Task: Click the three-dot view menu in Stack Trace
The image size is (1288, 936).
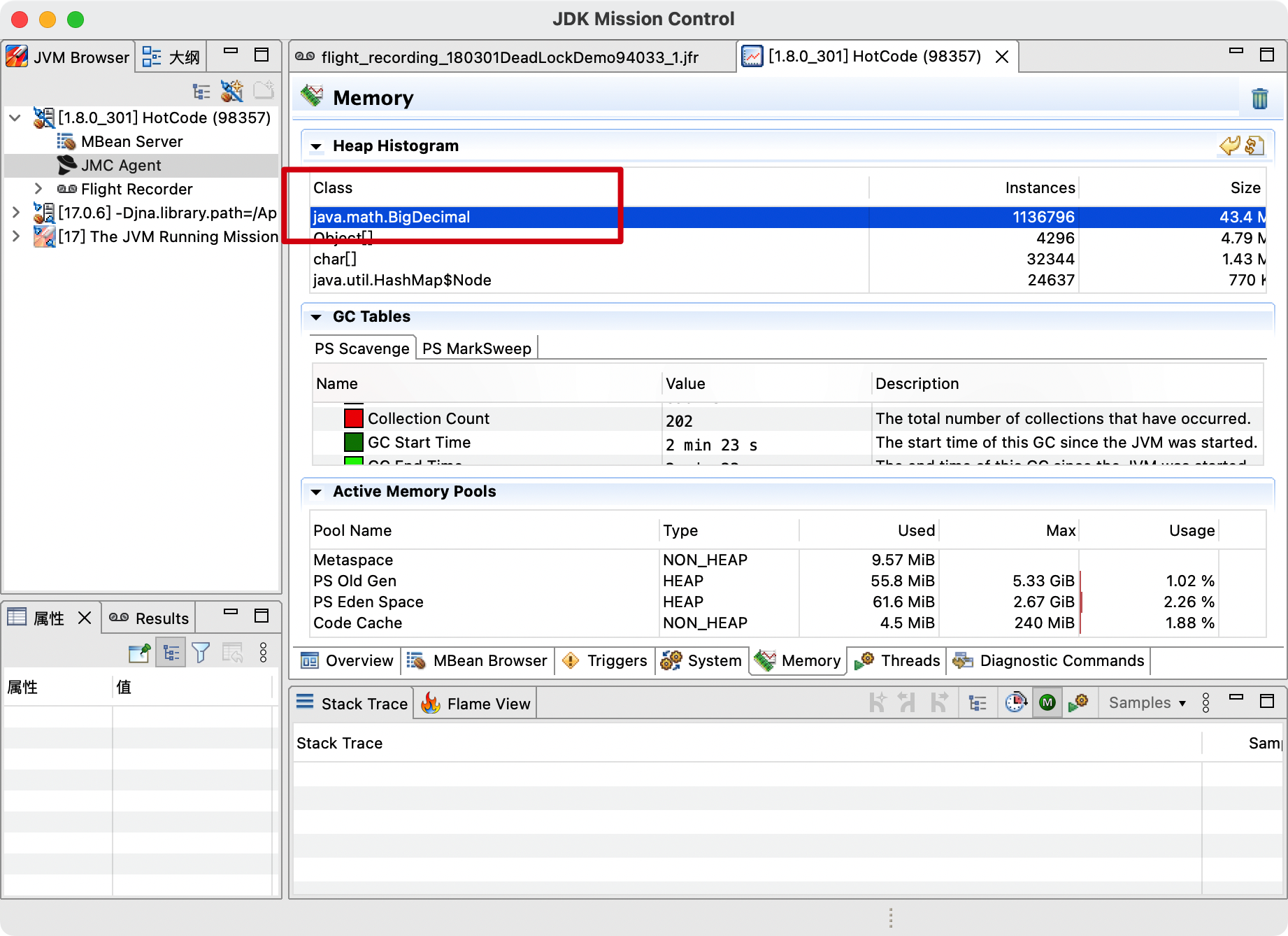Action: tap(1205, 702)
